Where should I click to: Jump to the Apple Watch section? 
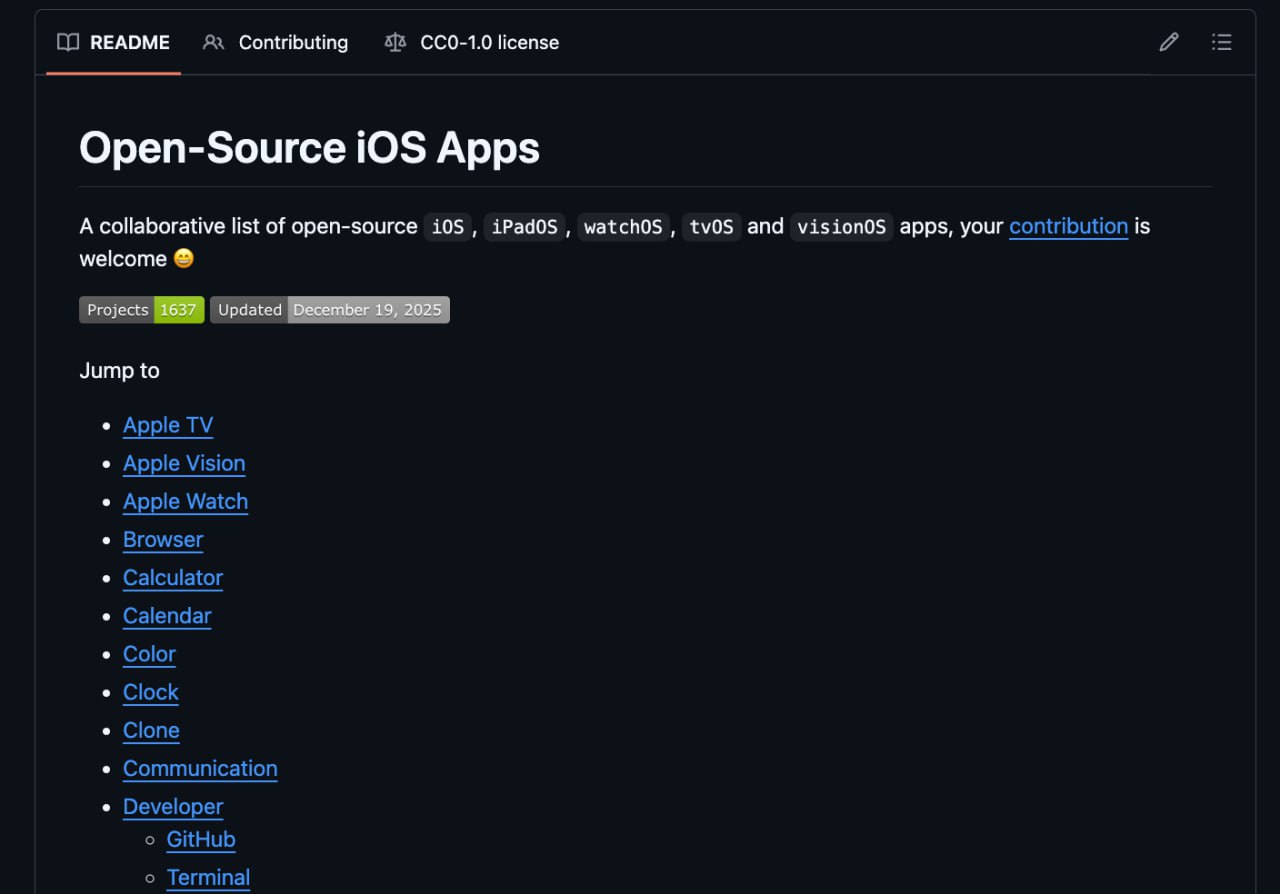pyautogui.click(x=185, y=501)
